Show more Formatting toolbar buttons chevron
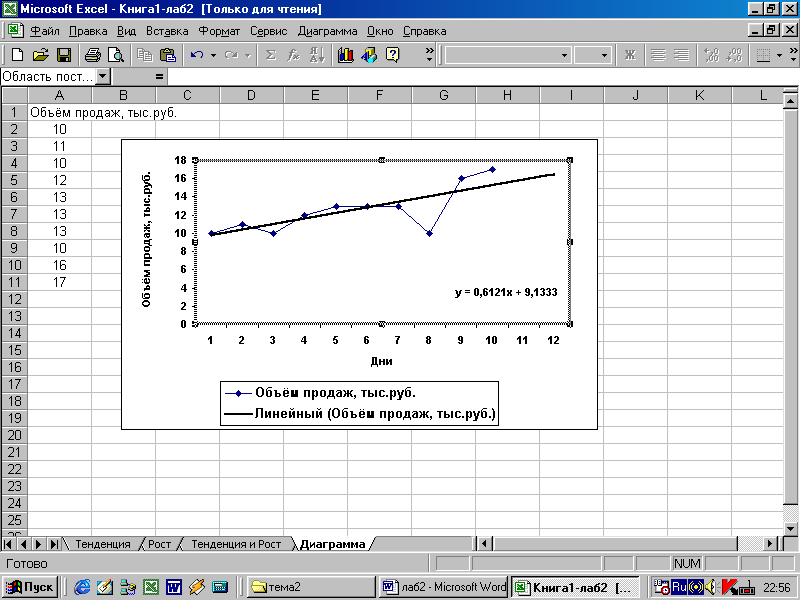 (793, 55)
